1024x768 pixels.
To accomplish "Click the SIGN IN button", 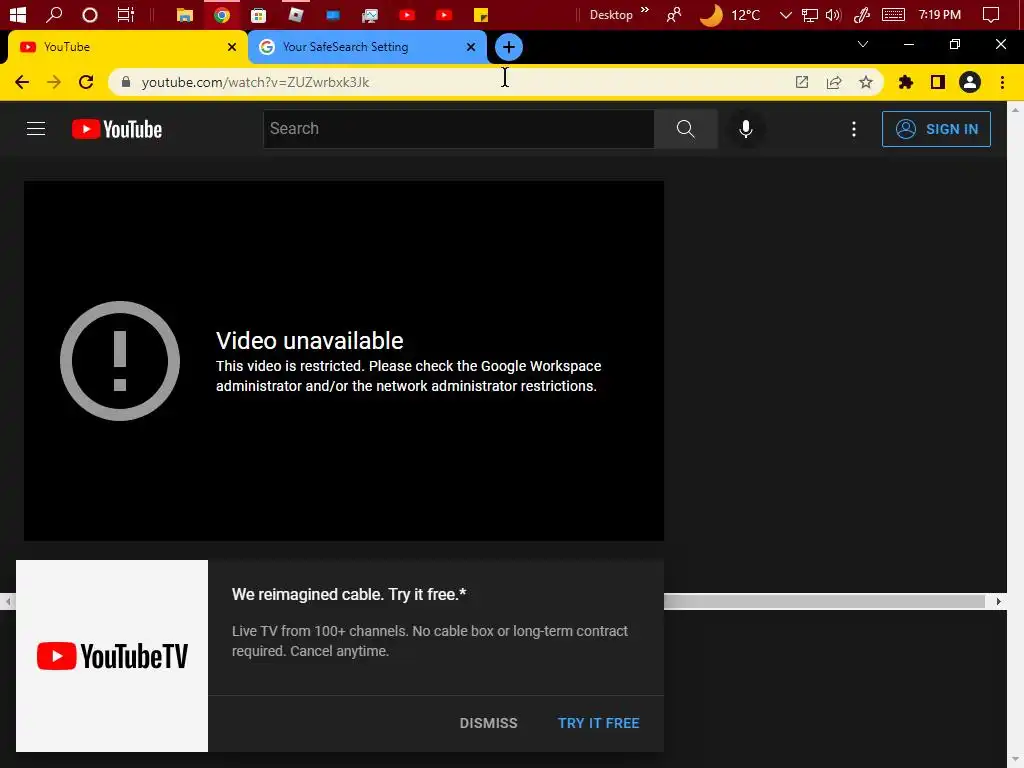I will coord(936,129).
